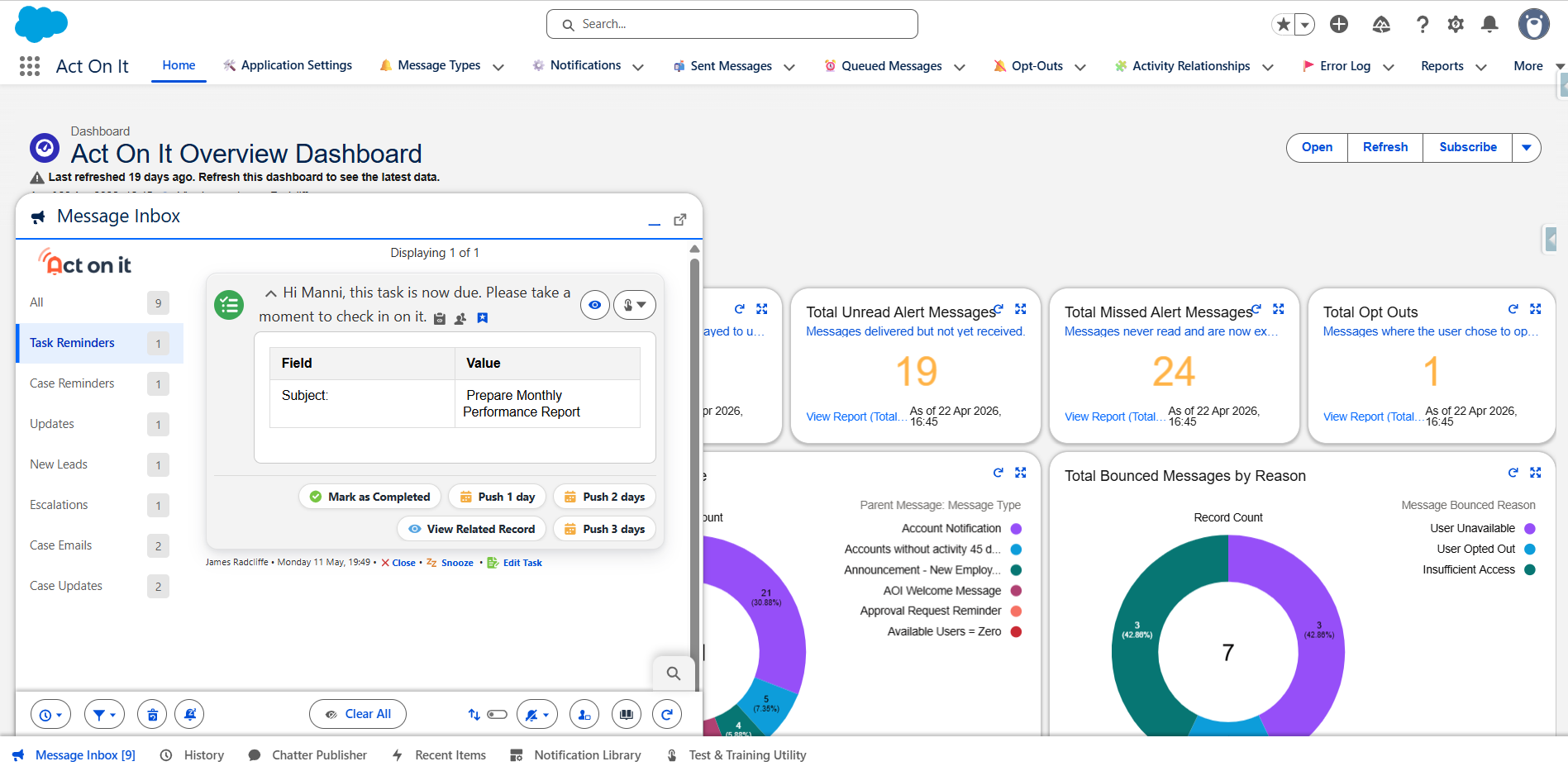Open the History utility bar item
Screen dimensions: 1568x771
click(192, 755)
